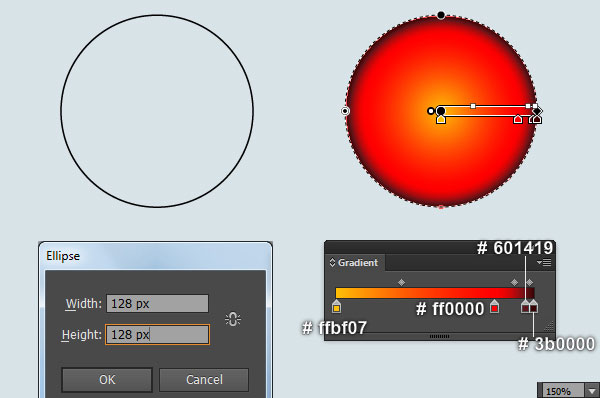Select the red ff0000 gradient stop
The width and height of the screenshot is (600, 398).
[494, 307]
